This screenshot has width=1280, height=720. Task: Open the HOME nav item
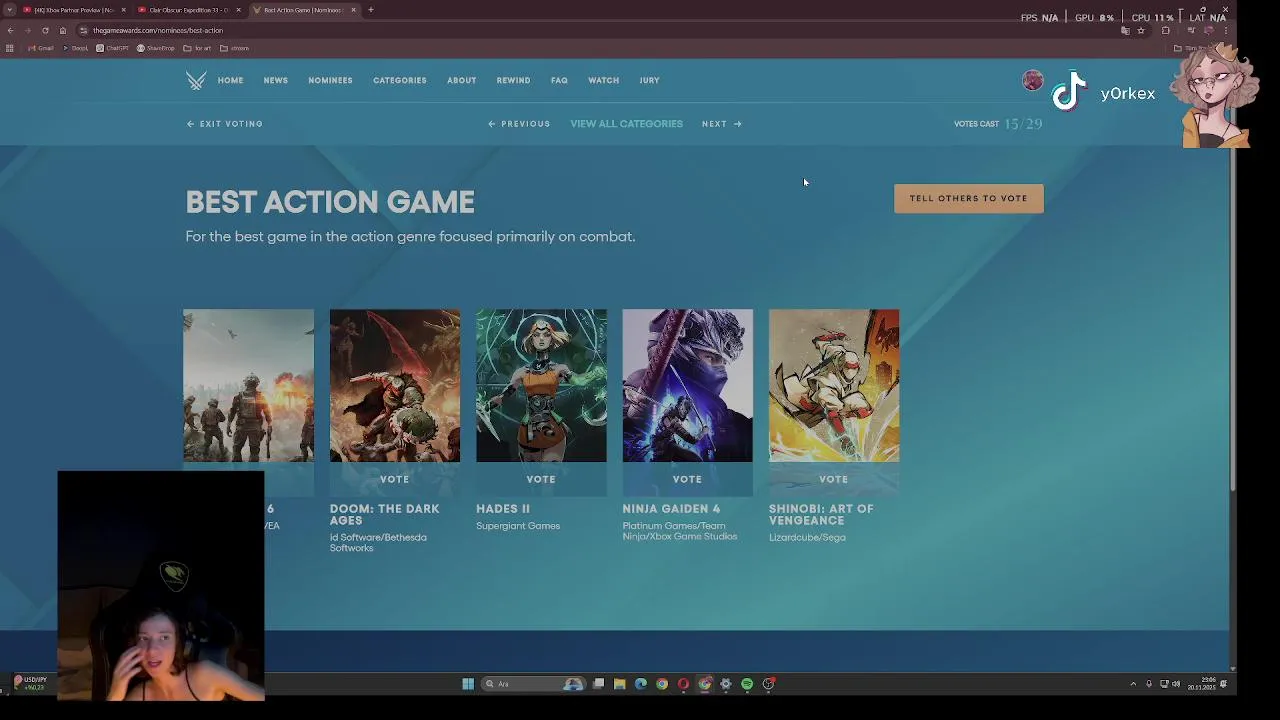coord(230,80)
